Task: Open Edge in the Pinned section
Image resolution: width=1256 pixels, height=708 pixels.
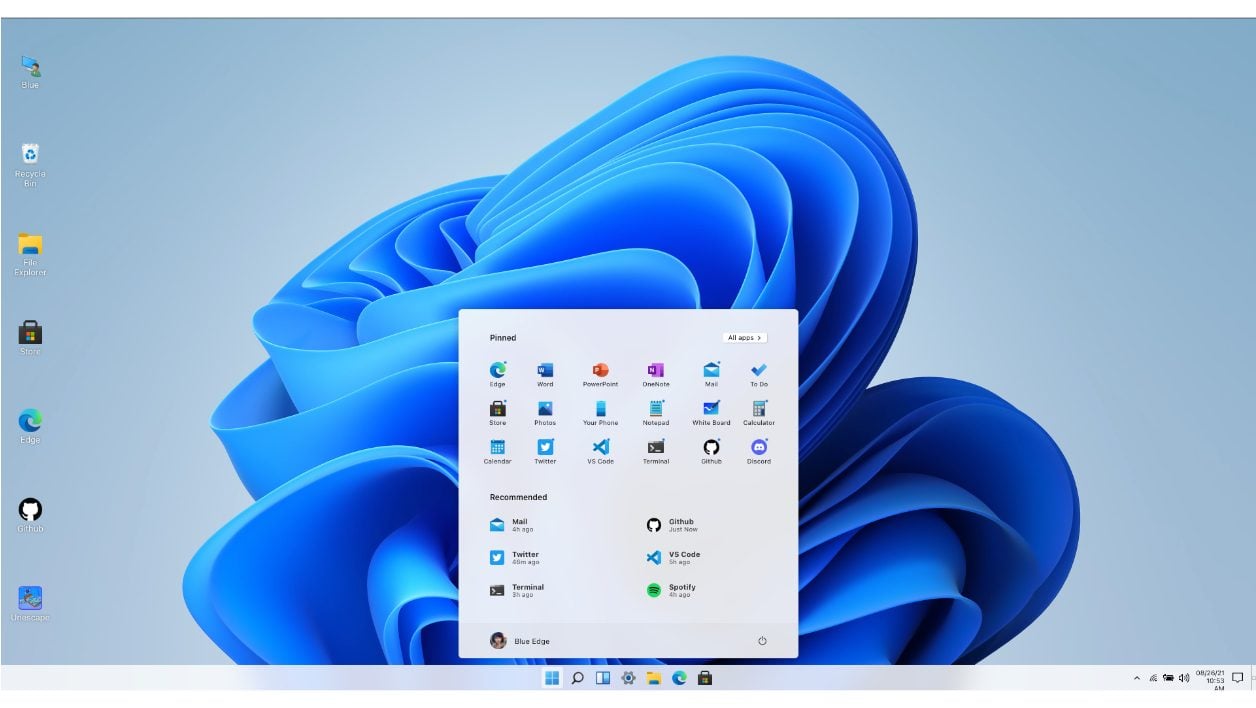Action: 497,374
